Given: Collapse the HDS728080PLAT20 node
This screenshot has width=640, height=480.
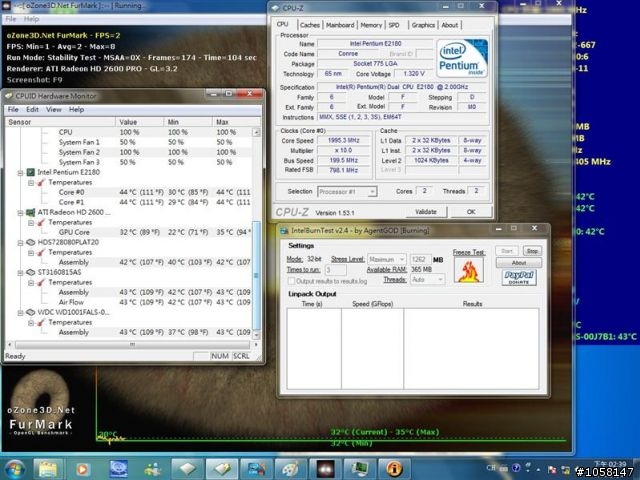Looking at the screenshot, I should coord(20,242).
